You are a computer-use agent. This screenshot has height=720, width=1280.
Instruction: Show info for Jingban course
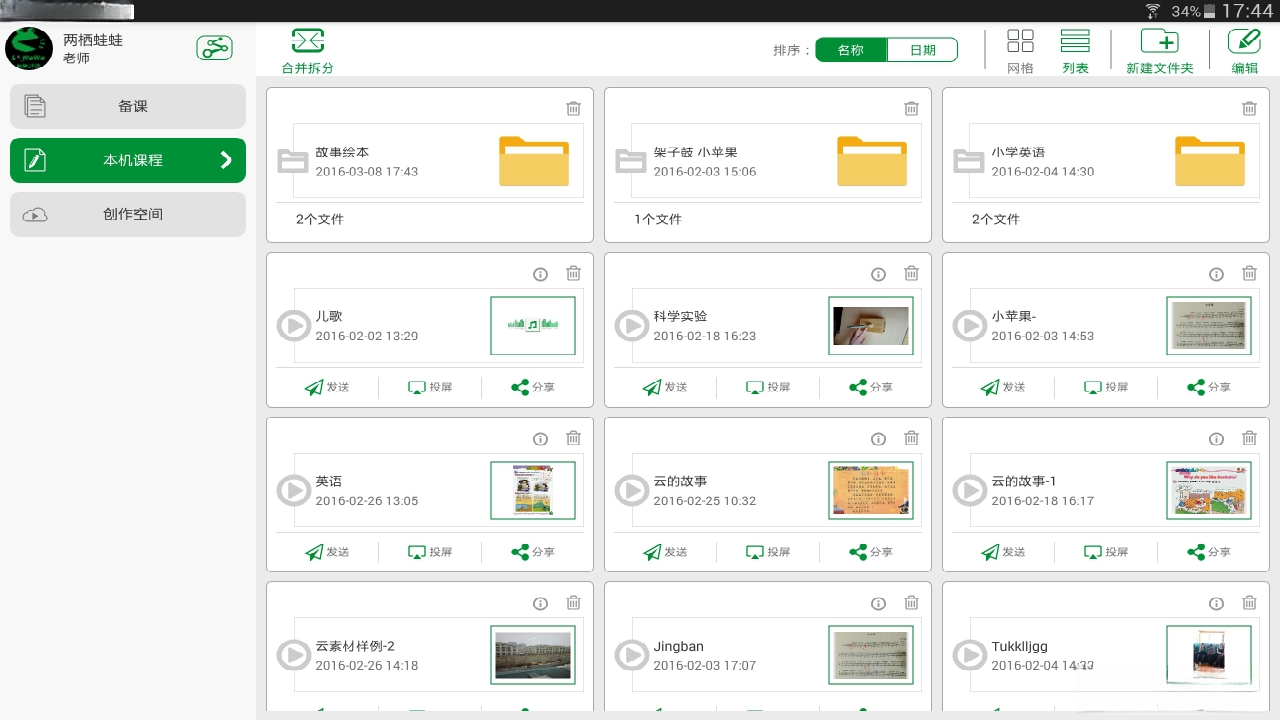point(879,603)
